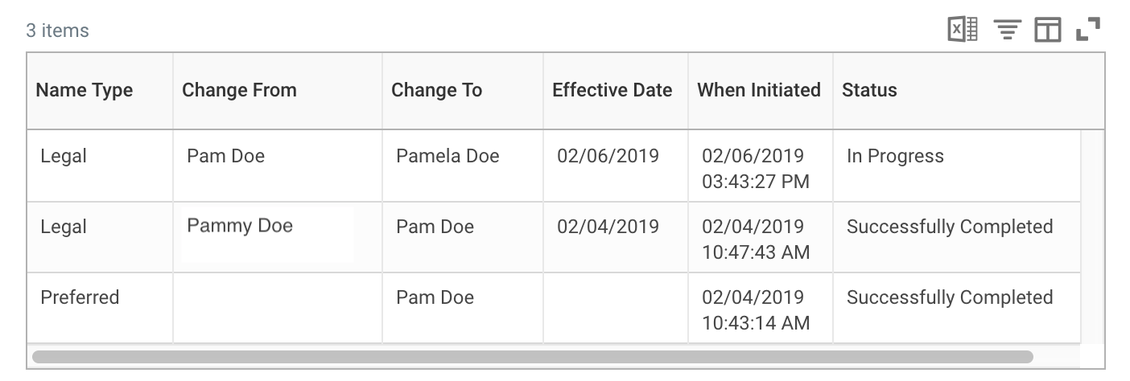Click the 02/04/2019 10:43:14 AM timestamp
Viewport: 1130px width, 381px height.
coord(756,310)
